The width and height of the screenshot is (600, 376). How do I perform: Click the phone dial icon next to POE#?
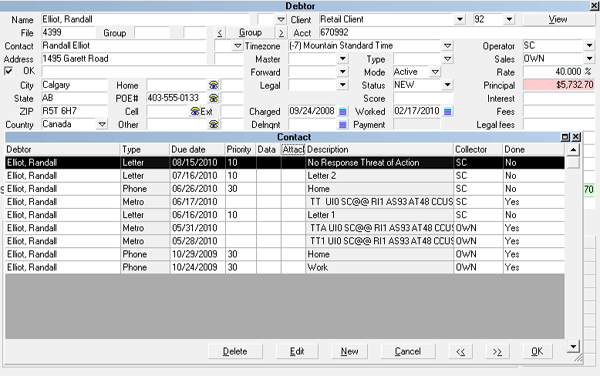[x=214, y=98]
